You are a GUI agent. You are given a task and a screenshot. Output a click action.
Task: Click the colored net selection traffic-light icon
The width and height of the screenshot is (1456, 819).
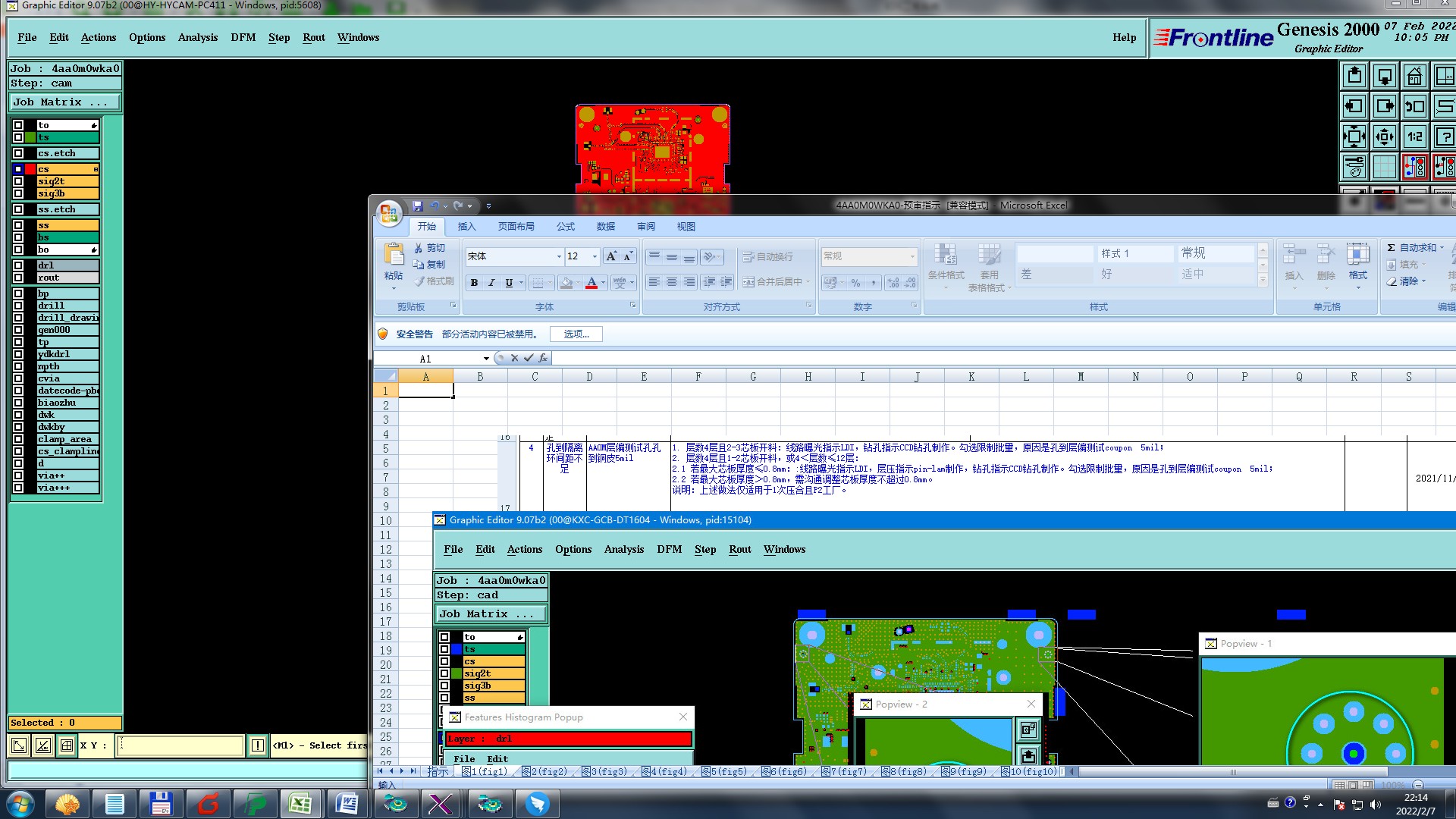tap(1414, 167)
